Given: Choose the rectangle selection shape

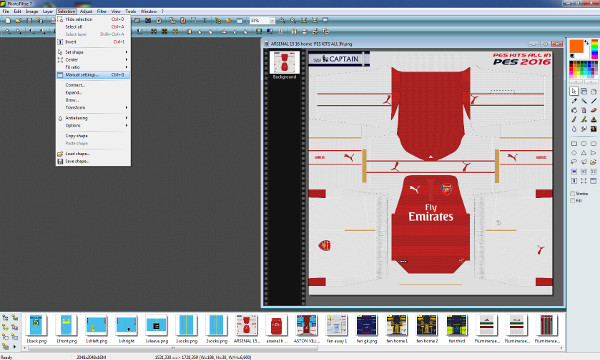Looking at the screenshot, I should pos(574,143).
